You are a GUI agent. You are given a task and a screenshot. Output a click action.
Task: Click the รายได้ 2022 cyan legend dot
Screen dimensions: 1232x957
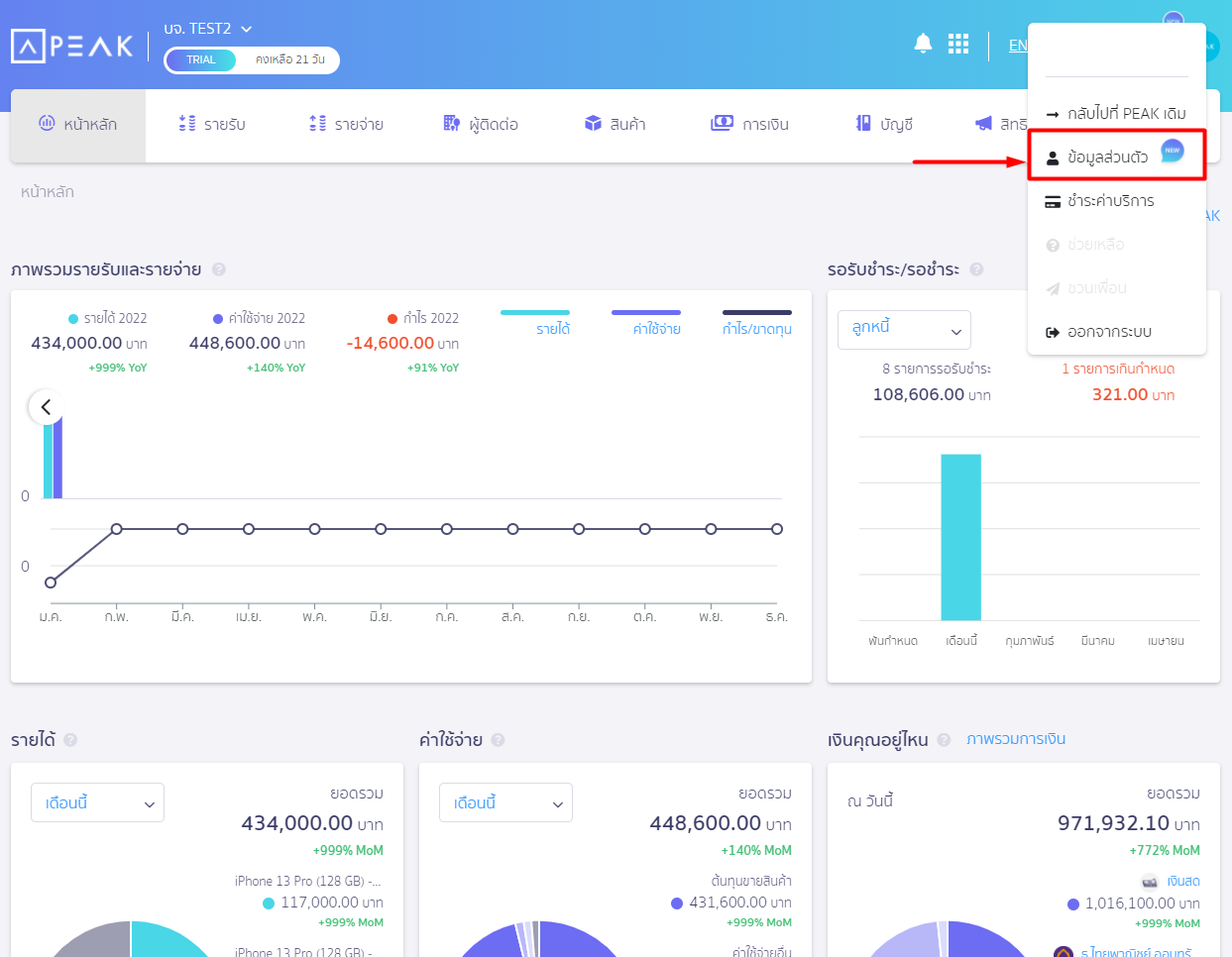73,319
